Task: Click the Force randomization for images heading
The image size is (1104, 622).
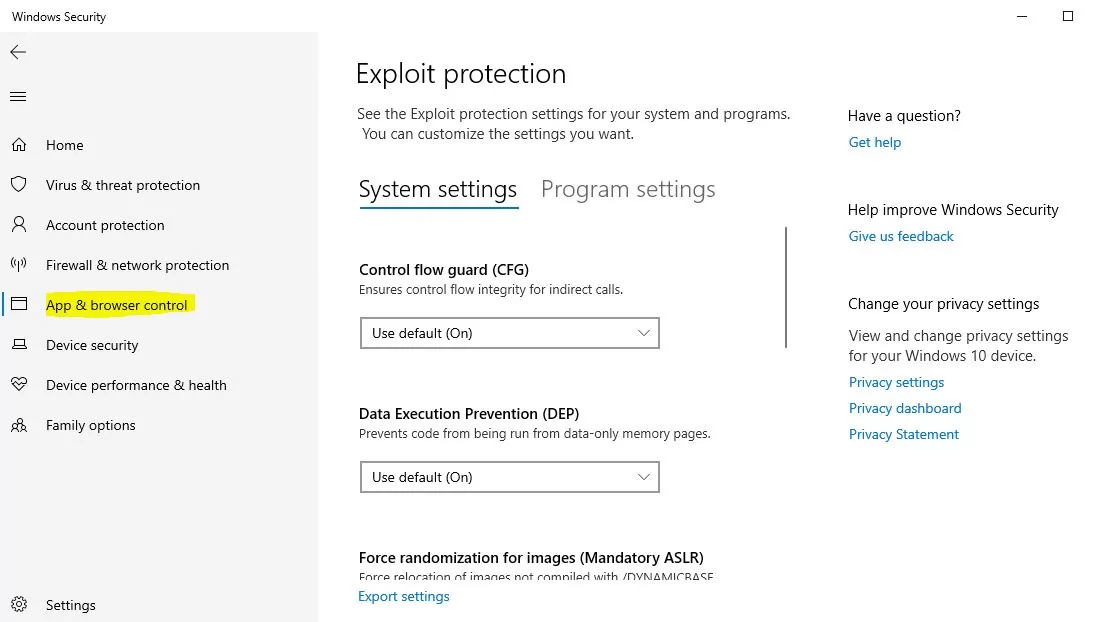Action: click(x=531, y=558)
